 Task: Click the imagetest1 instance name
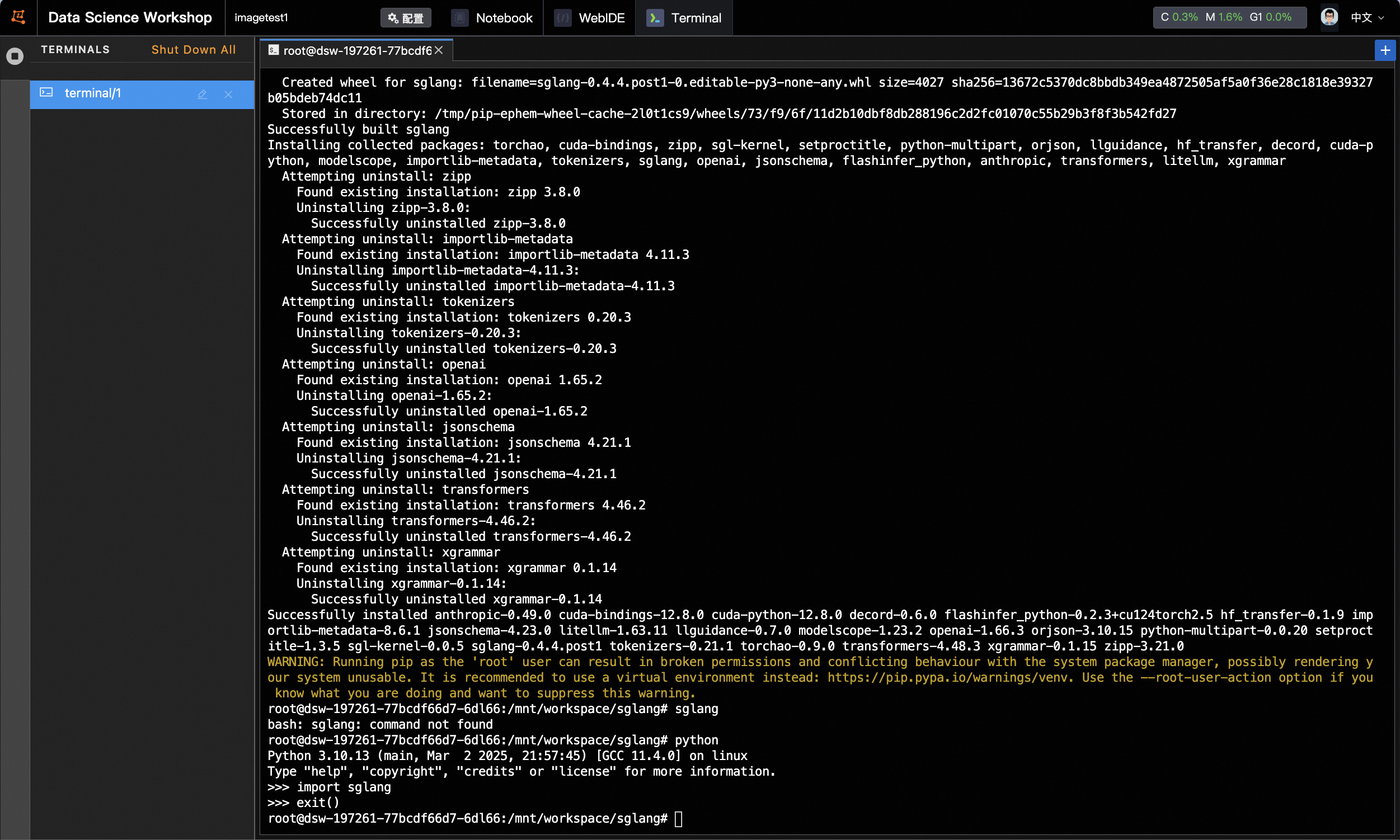point(261,17)
